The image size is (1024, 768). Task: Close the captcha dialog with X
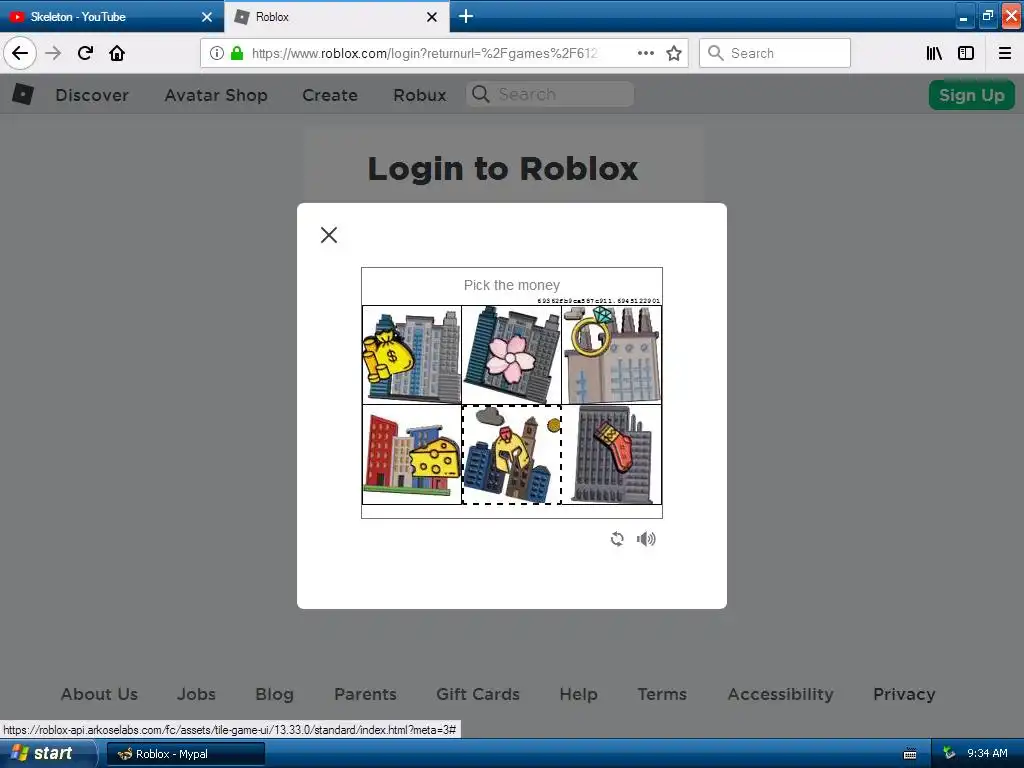tap(329, 235)
